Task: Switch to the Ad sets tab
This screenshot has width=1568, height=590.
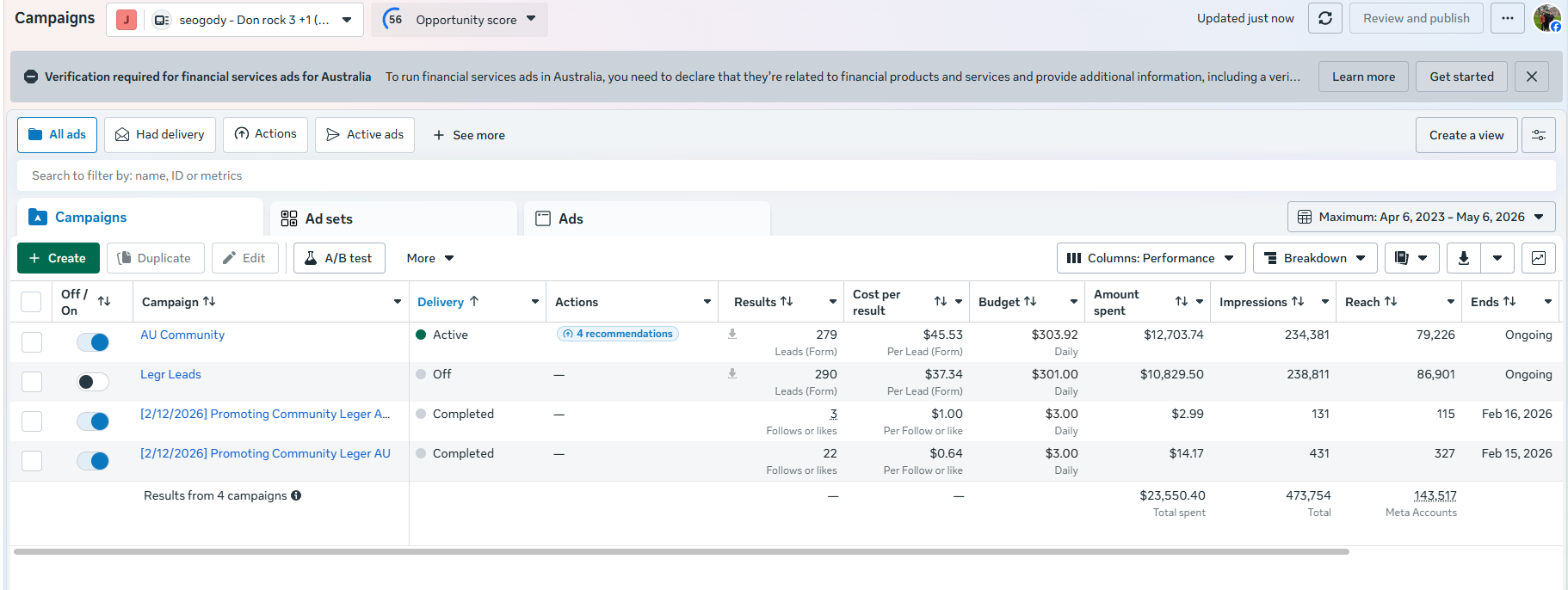Action: [x=393, y=218]
